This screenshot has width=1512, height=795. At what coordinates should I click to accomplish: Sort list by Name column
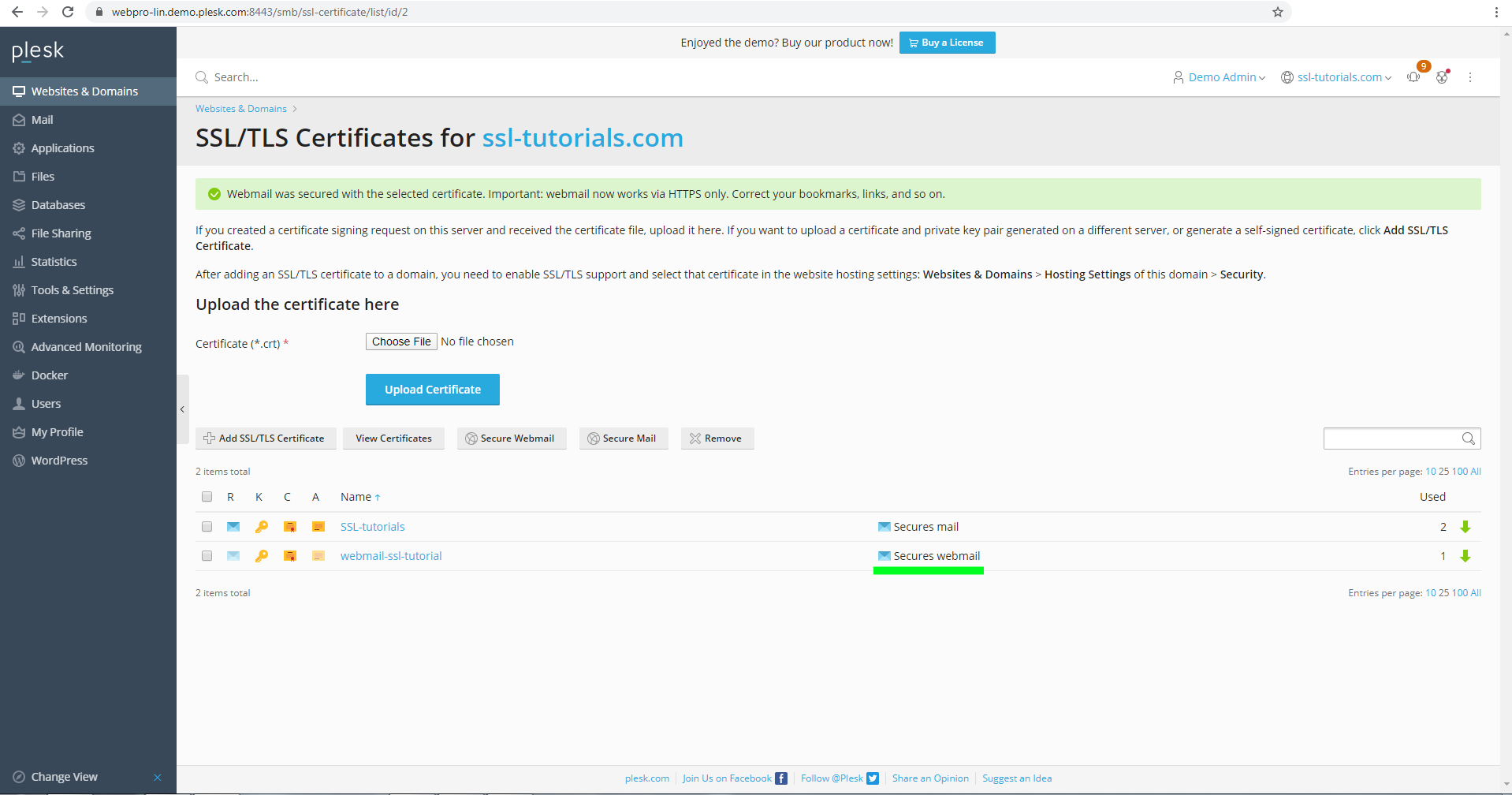click(360, 497)
